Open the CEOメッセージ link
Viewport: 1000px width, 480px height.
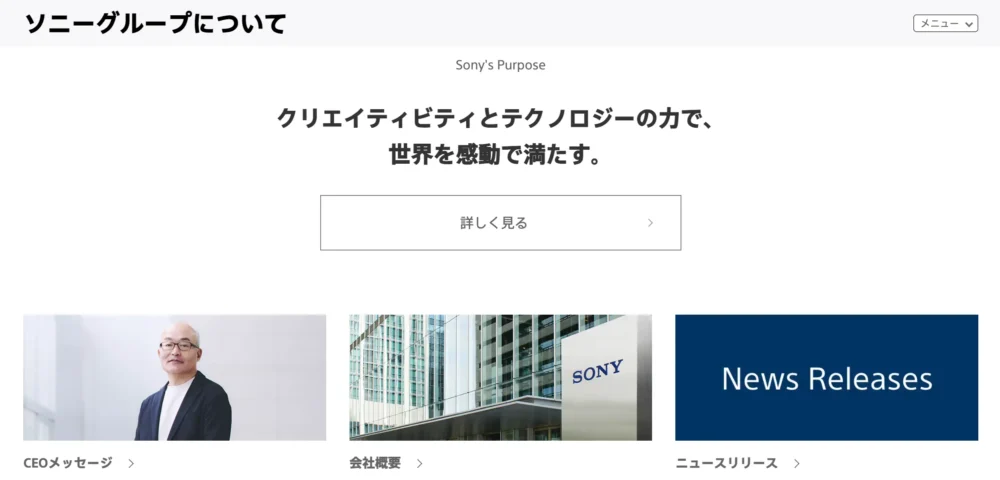(68, 463)
